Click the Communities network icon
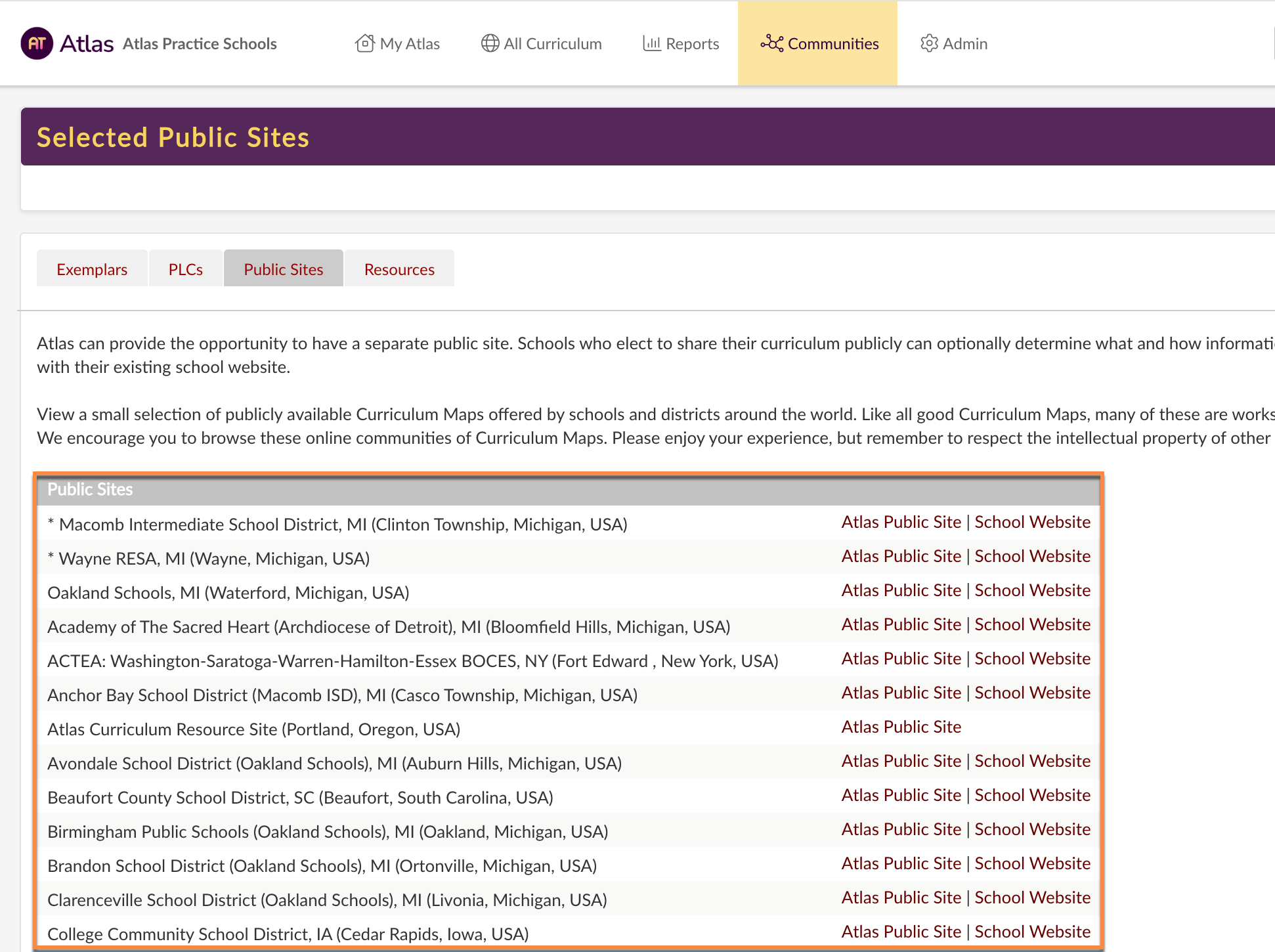The height and width of the screenshot is (952, 1275). click(772, 43)
